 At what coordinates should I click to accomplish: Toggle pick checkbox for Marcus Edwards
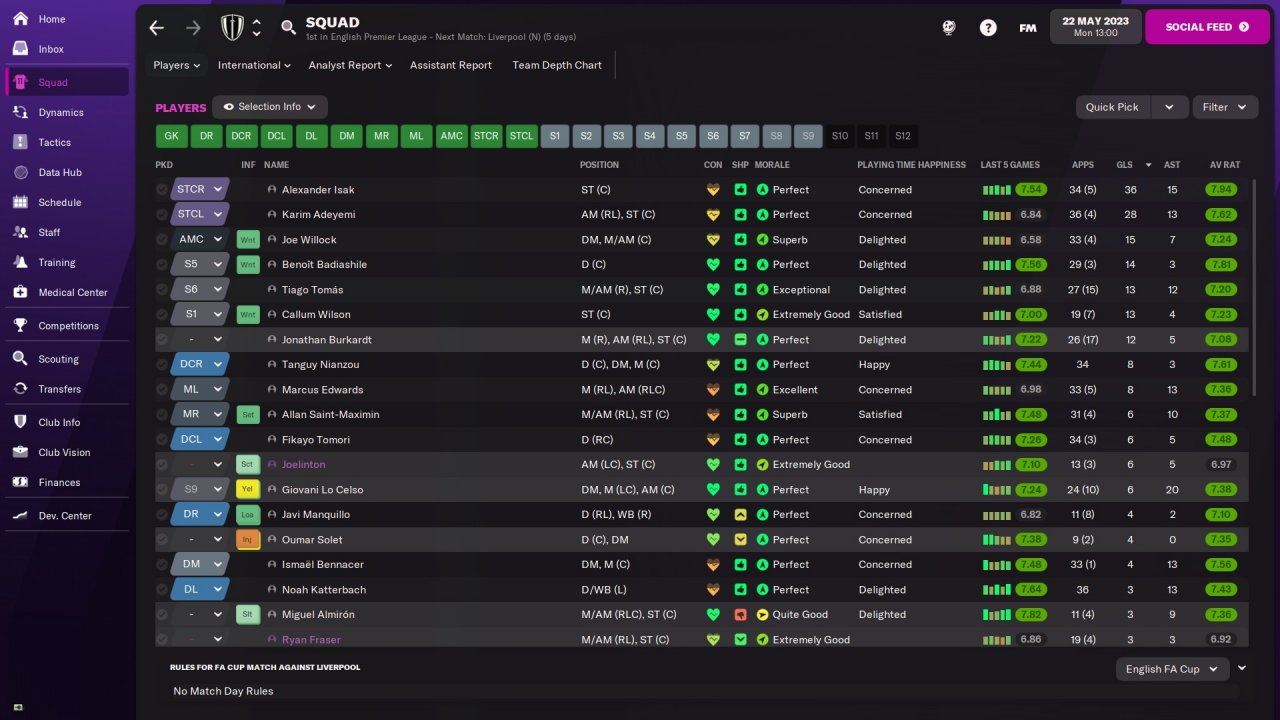[x=162, y=389]
